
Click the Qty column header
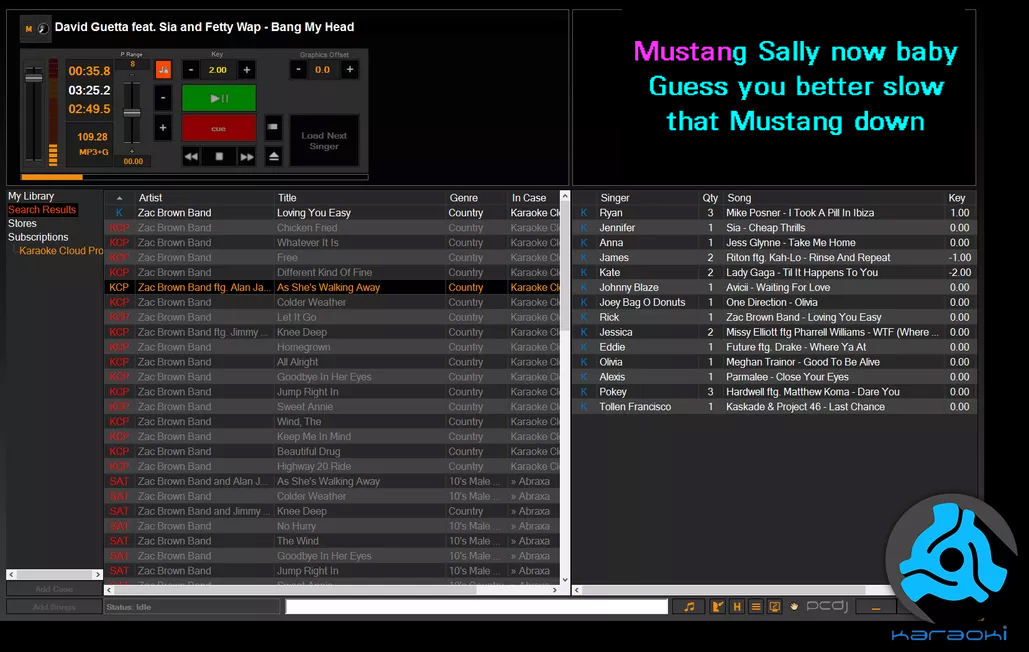(710, 197)
